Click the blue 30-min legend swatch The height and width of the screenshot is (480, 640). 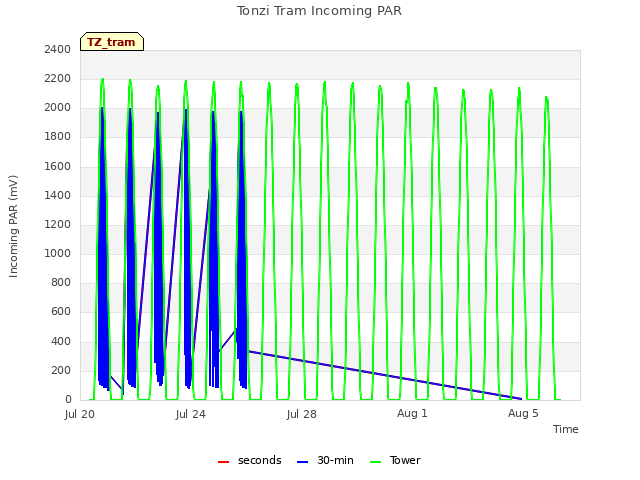click(302, 462)
